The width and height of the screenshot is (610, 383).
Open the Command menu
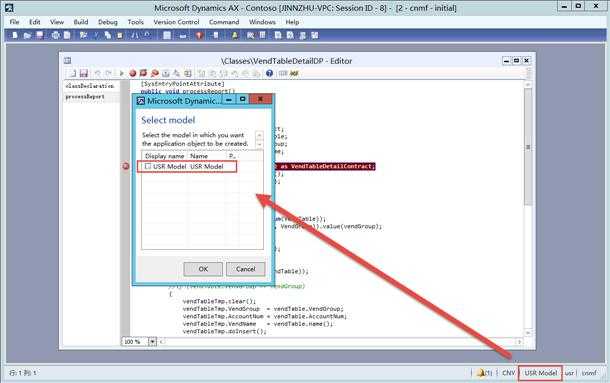(224, 22)
